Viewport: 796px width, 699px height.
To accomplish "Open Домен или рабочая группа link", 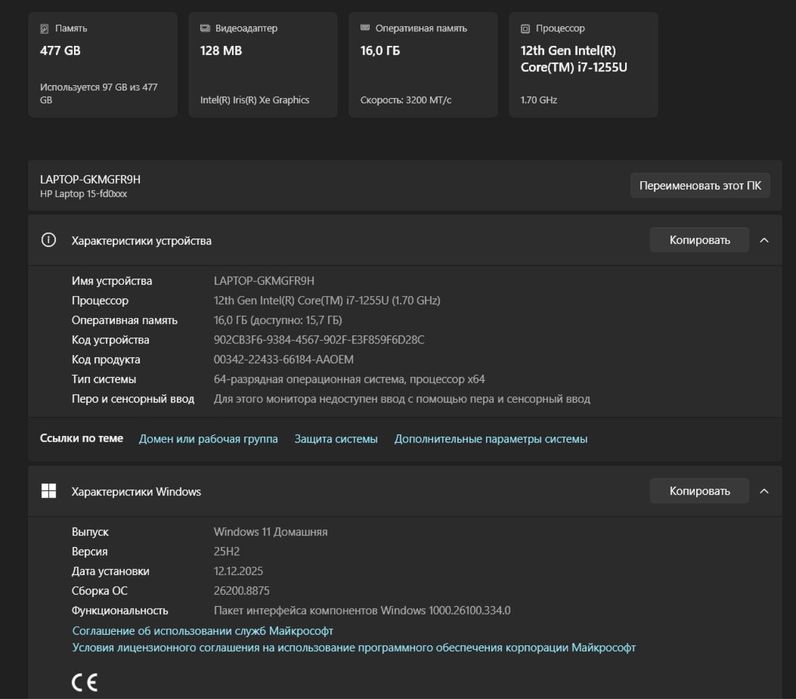I will pos(208,439).
